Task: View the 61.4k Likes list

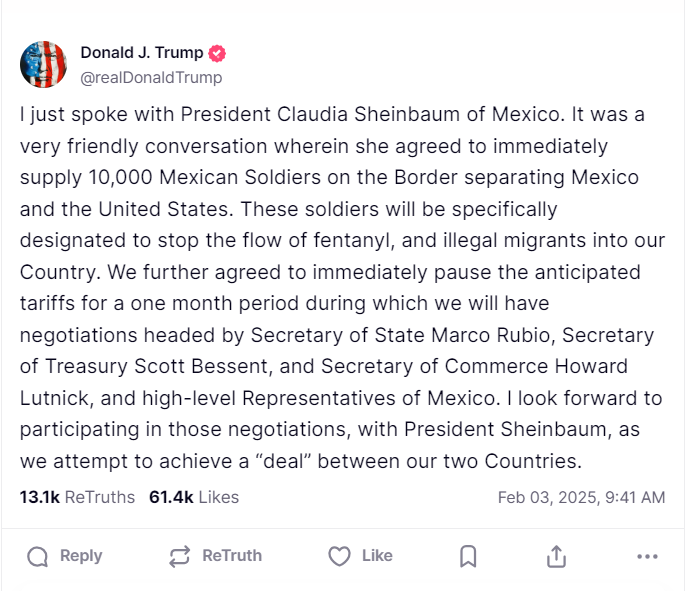Action: [x=194, y=497]
